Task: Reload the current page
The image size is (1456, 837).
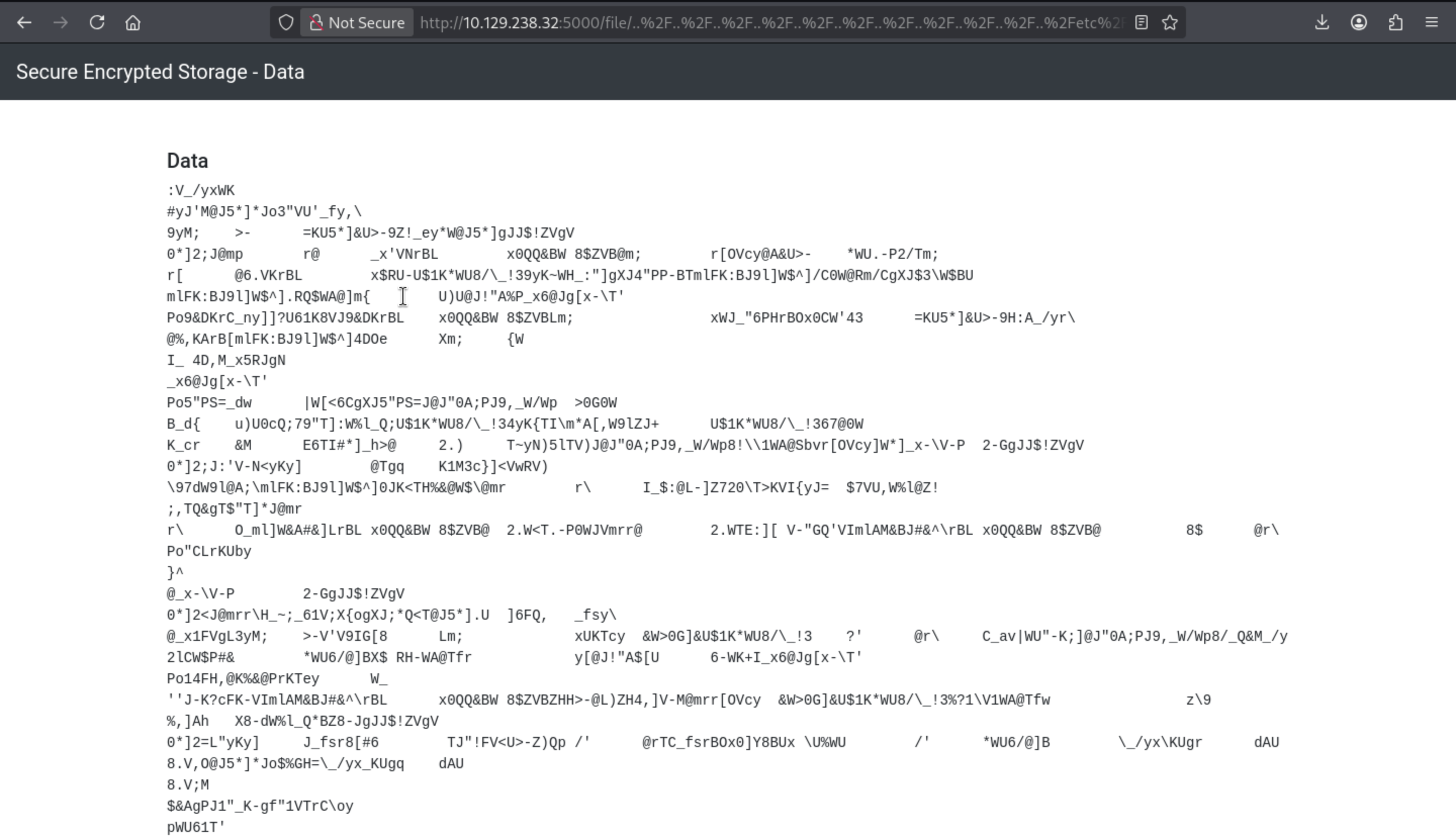Action: coord(97,22)
